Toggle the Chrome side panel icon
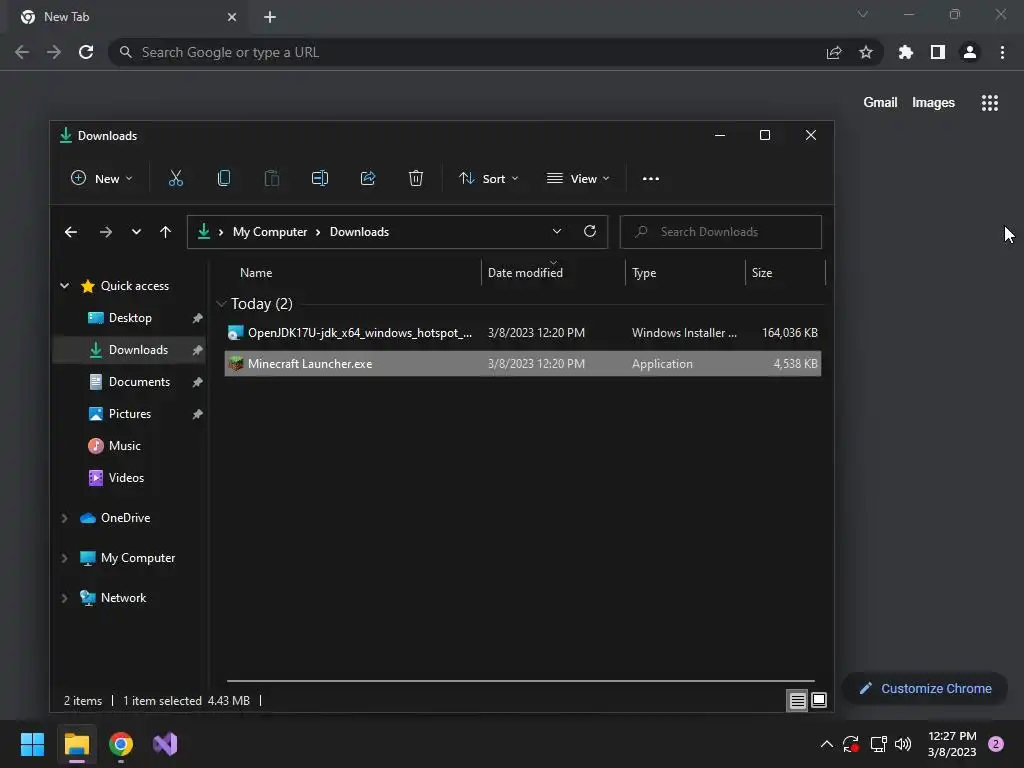Image resolution: width=1024 pixels, height=768 pixels. [938, 52]
